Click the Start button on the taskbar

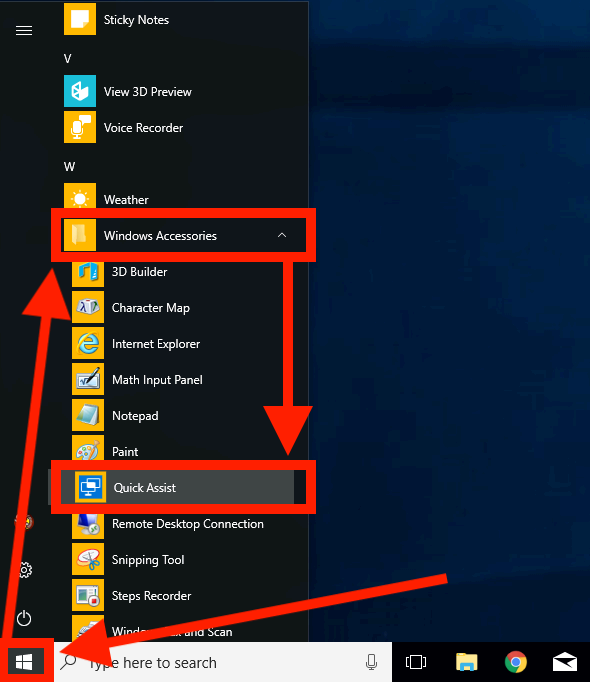coord(24,662)
